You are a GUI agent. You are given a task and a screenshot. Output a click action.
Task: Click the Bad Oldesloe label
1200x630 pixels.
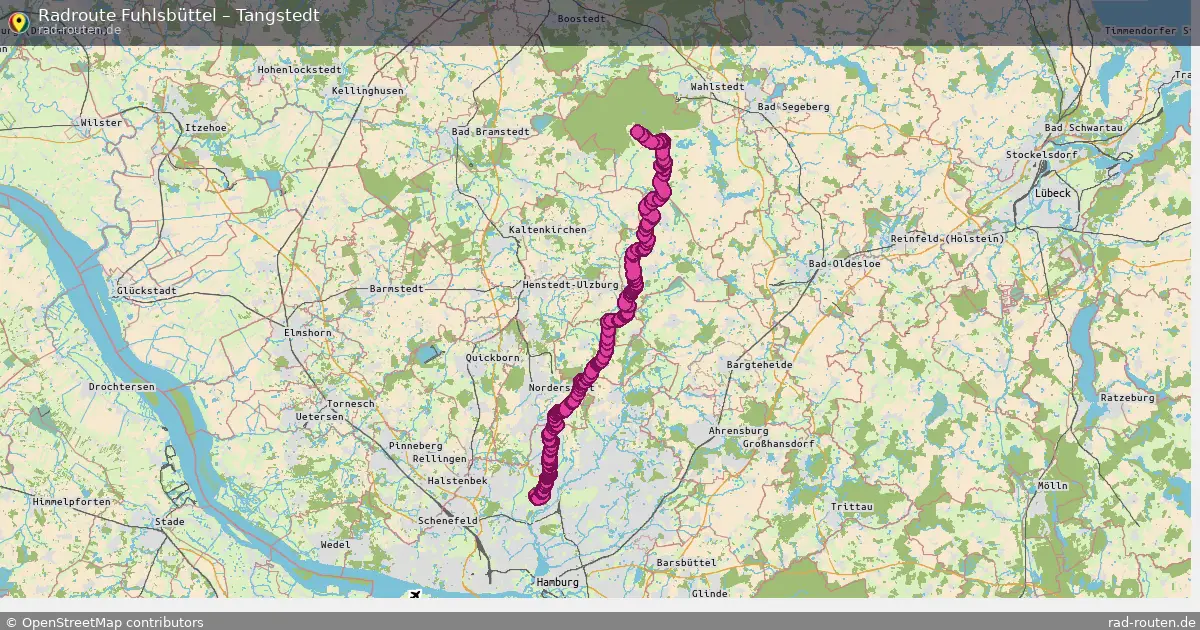[845, 264]
